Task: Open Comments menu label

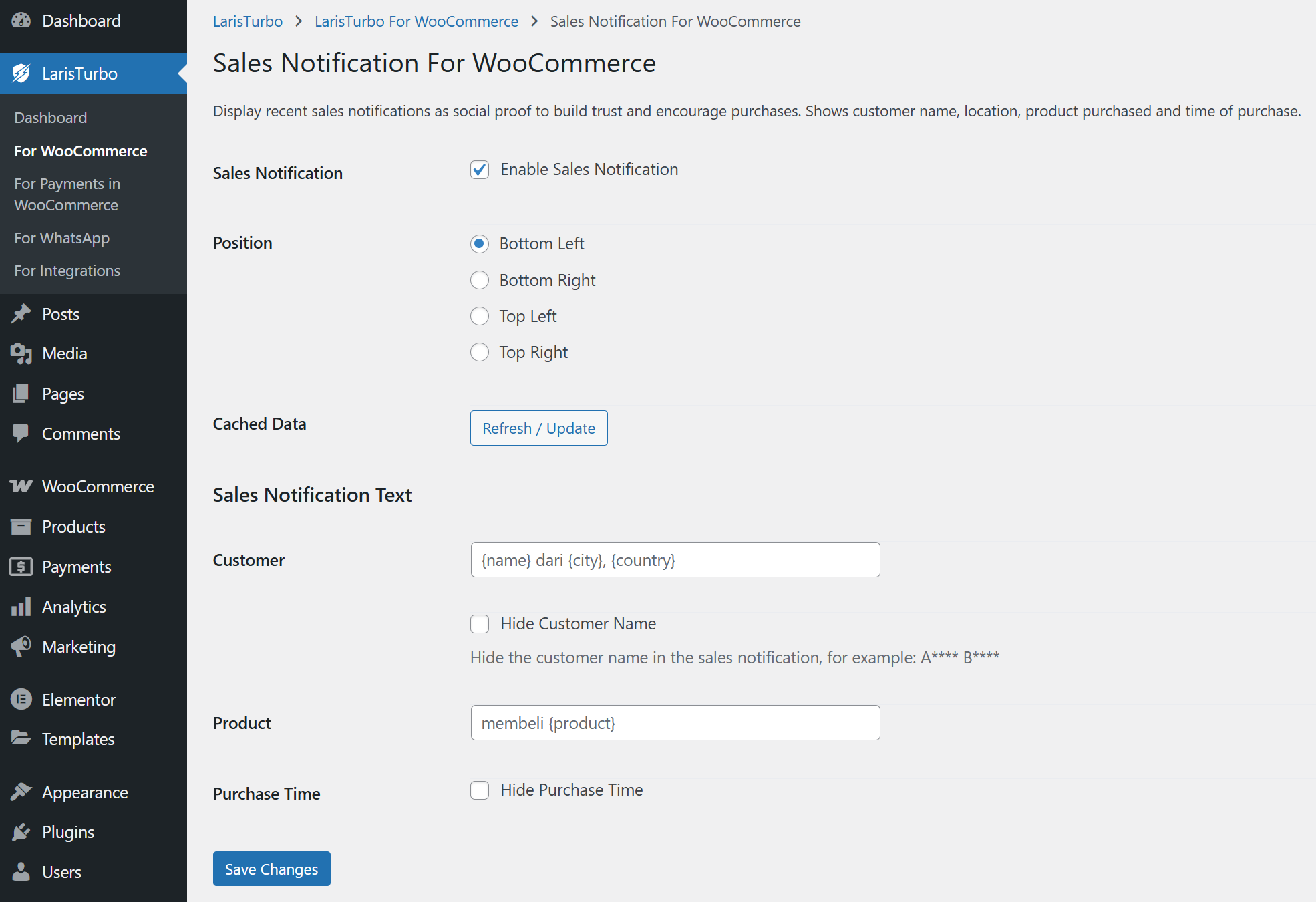Action: pyautogui.click(x=81, y=434)
